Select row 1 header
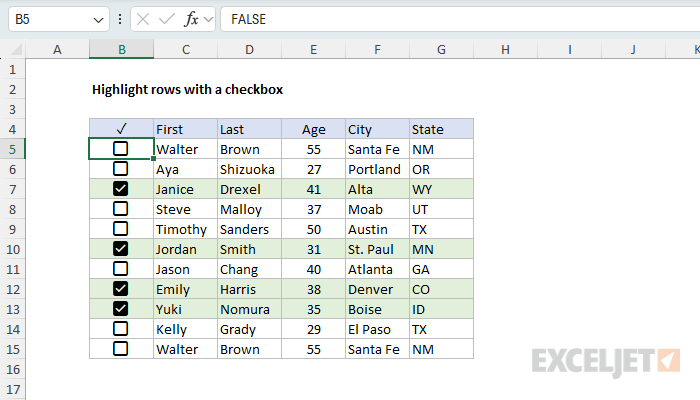 click(x=12, y=69)
